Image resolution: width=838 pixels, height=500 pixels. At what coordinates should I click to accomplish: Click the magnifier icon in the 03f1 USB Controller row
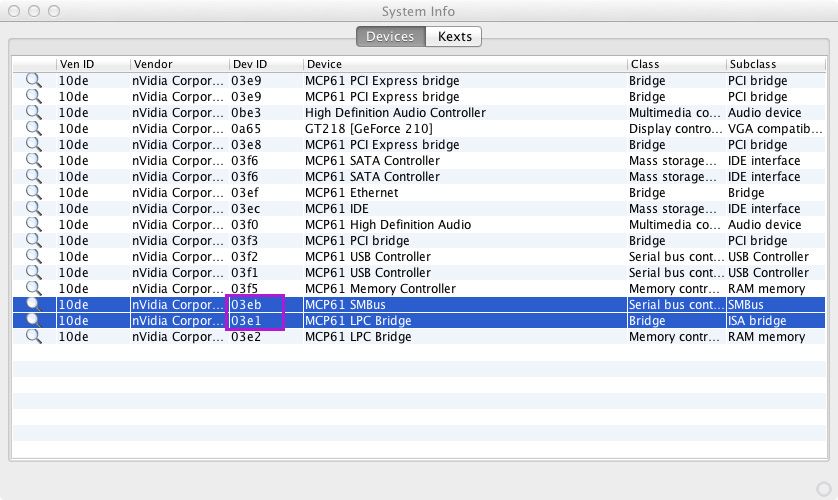pos(34,272)
